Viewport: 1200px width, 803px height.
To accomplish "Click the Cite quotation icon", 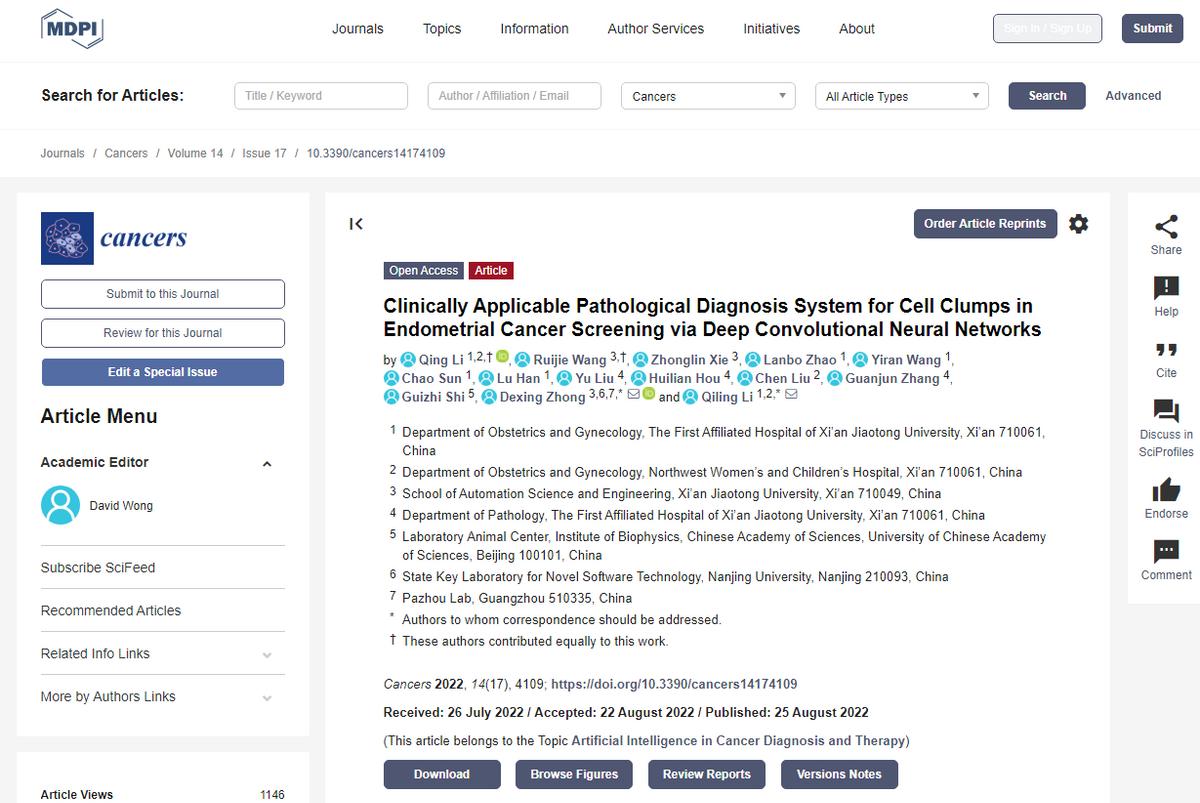I will click(1166, 350).
